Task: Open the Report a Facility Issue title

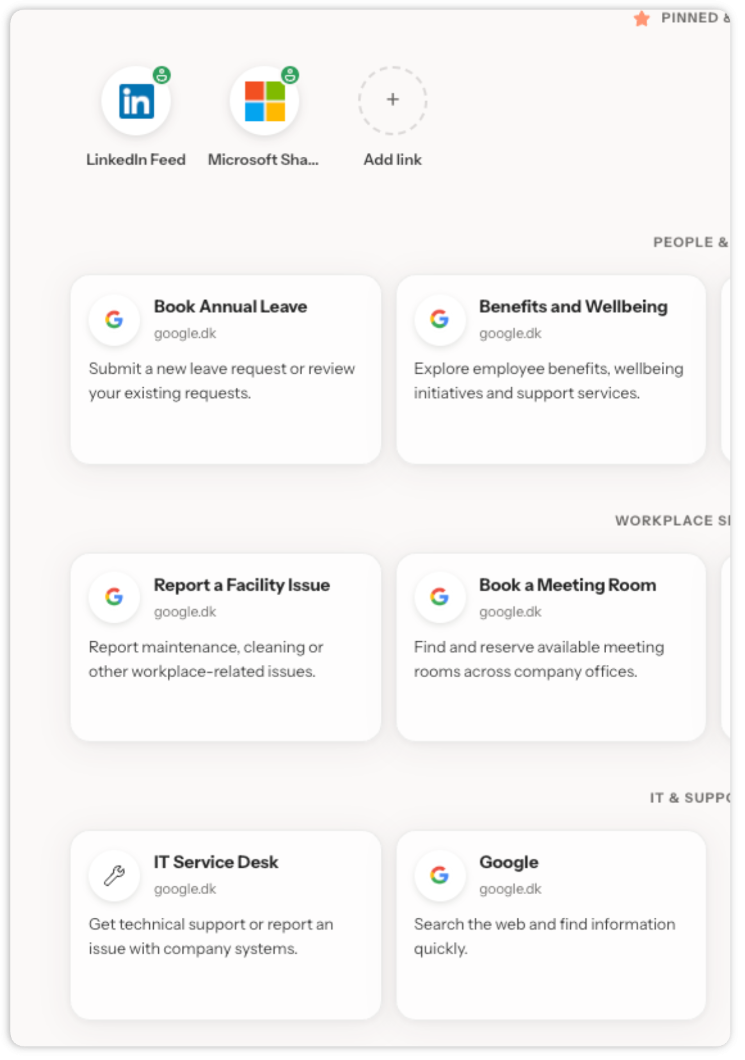Action: (x=242, y=585)
